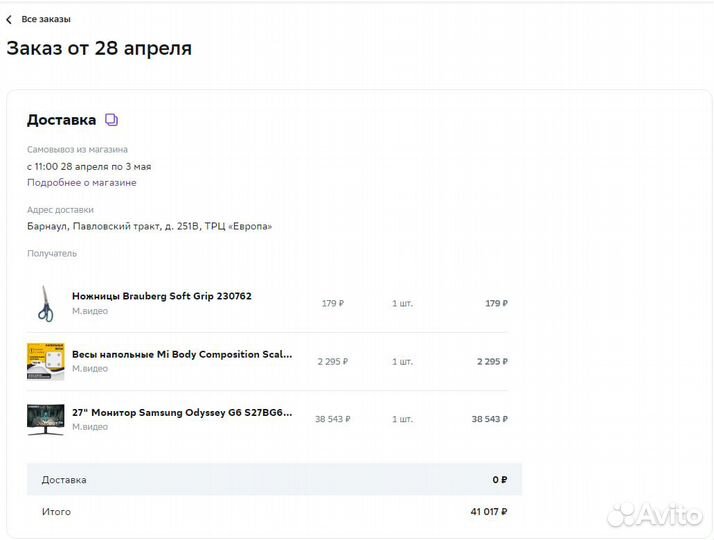Click the Samsung monitor thumbnail image

(x=45, y=419)
